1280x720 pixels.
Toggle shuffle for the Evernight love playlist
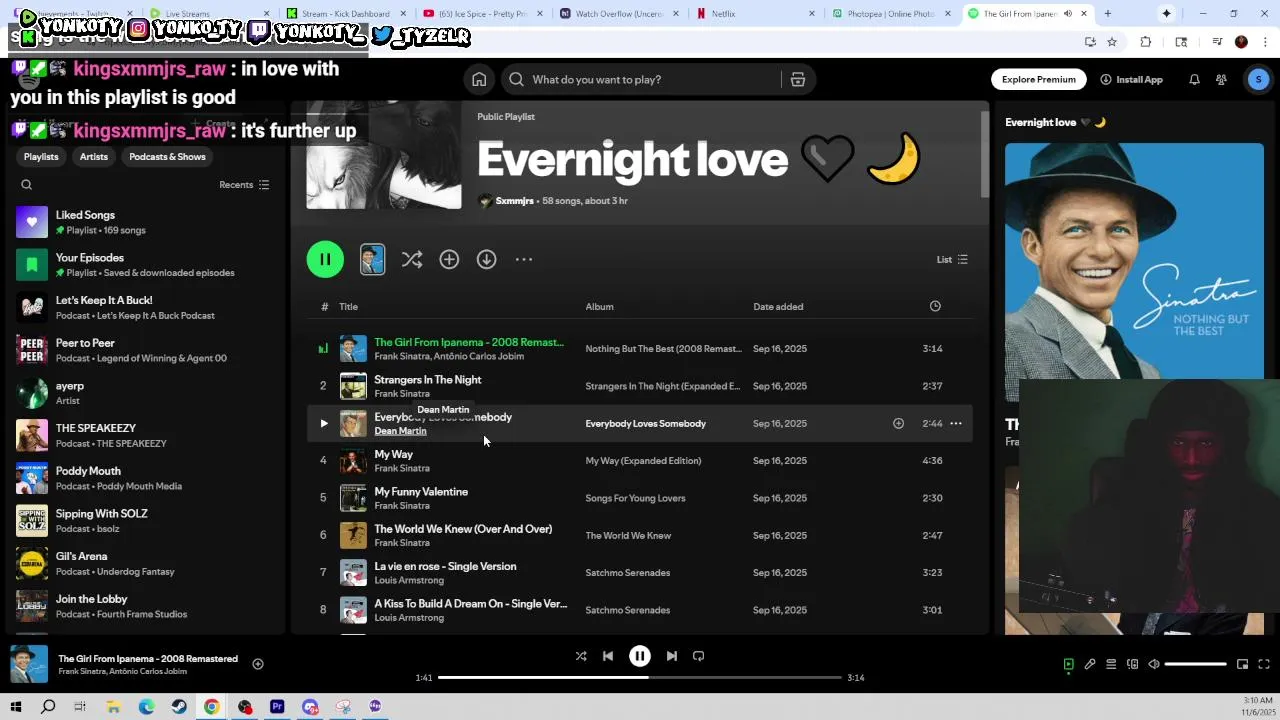pos(412,260)
